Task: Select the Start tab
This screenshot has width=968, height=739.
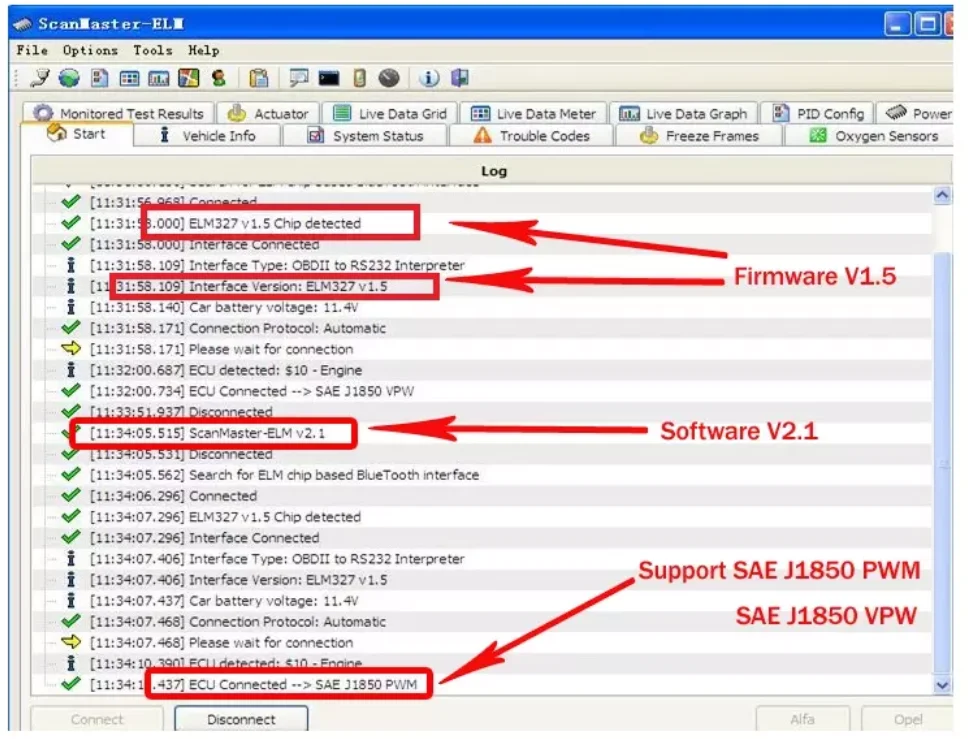Action: pyautogui.click(x=77, y=134)
